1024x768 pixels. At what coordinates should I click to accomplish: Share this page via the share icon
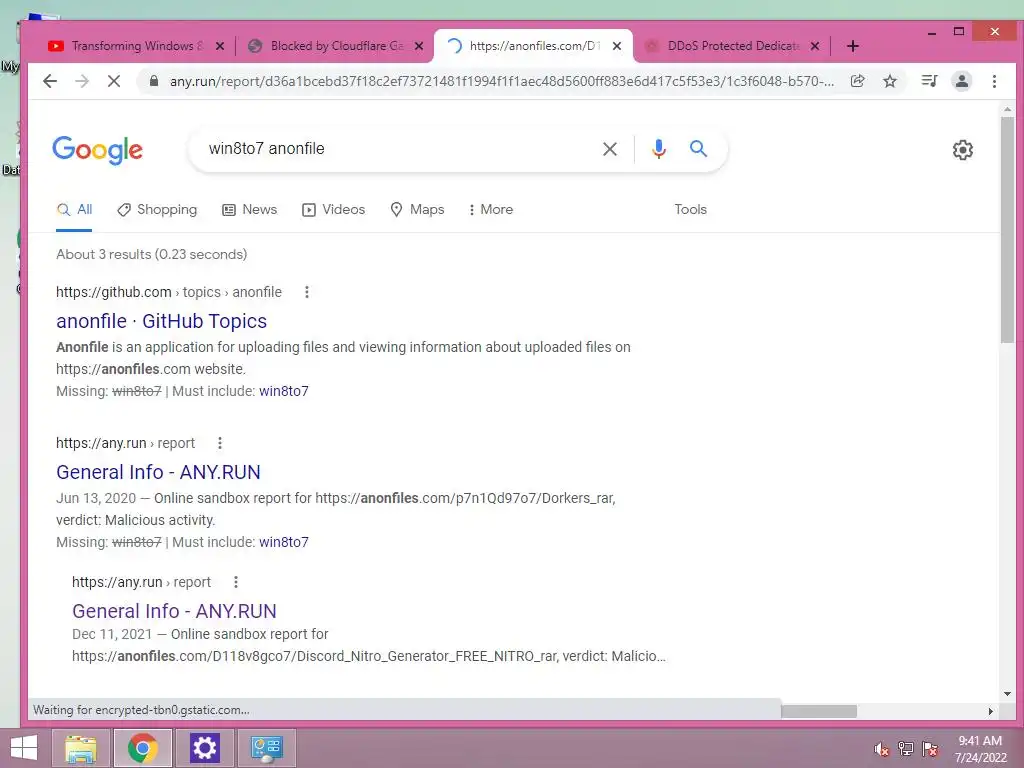pyautogui.click(x=857, y=81)
